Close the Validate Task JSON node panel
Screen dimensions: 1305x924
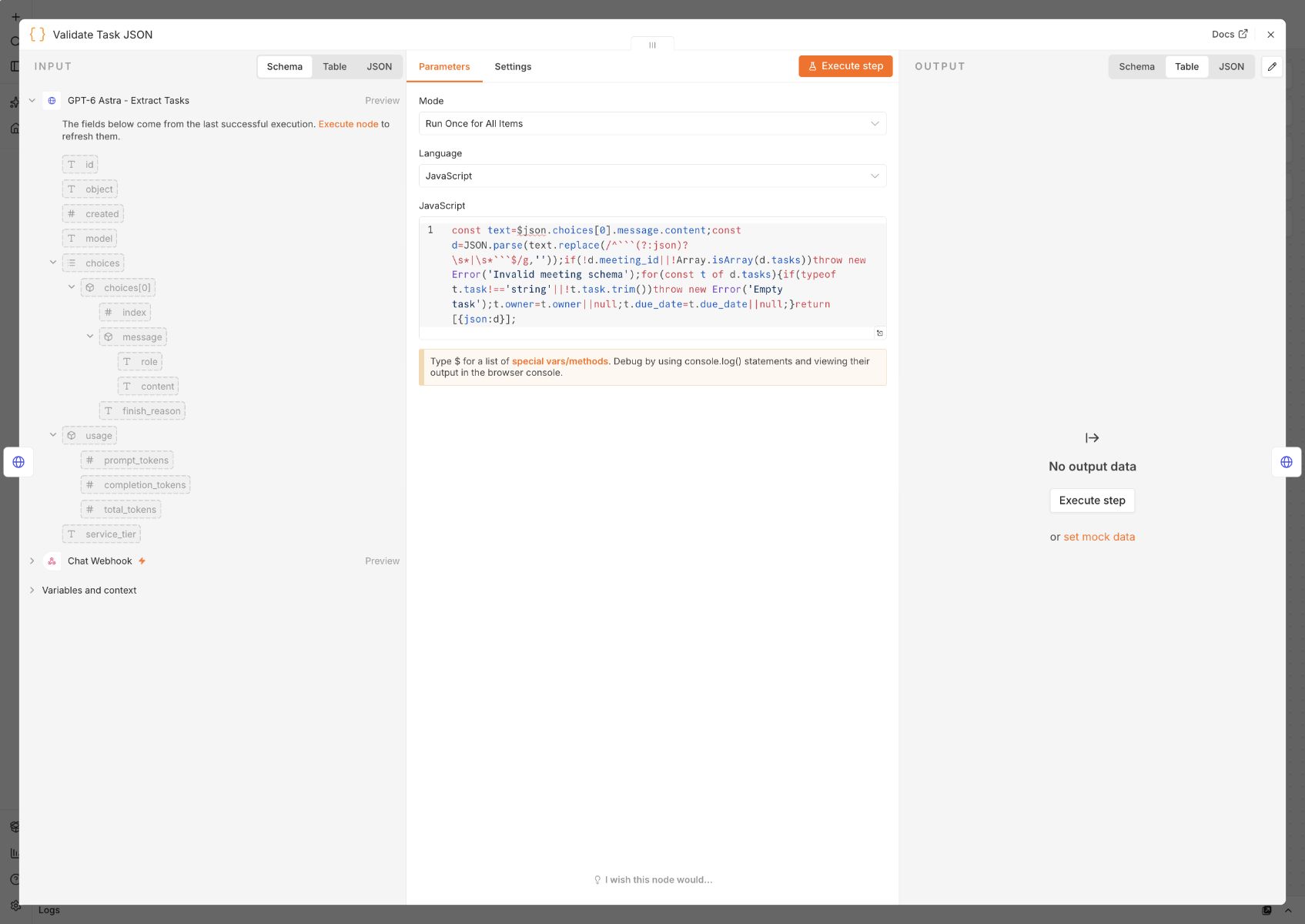[x=1270, y=35]
